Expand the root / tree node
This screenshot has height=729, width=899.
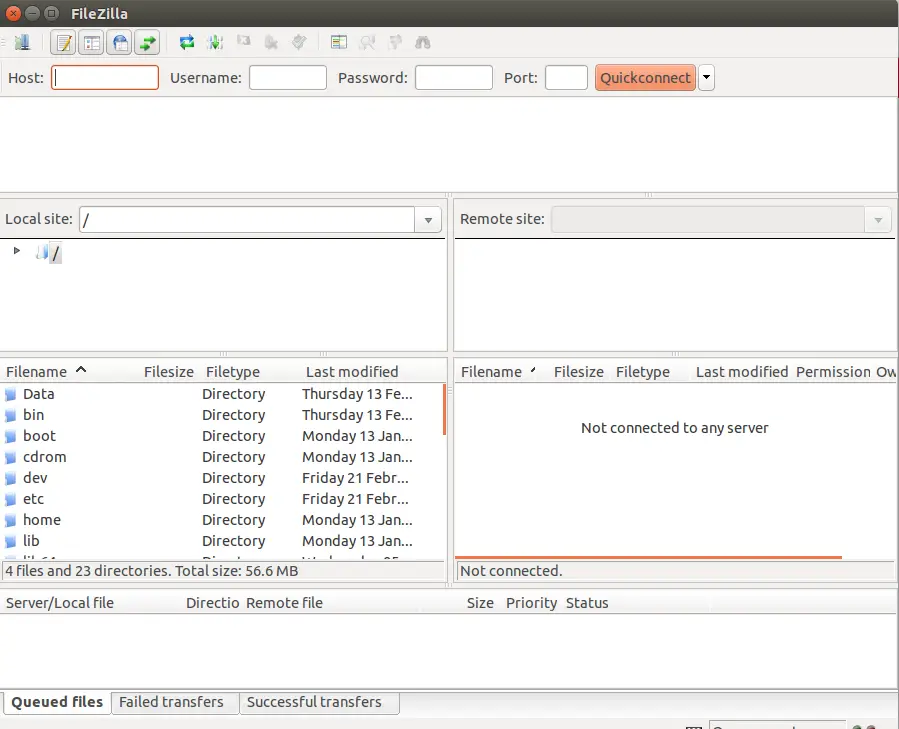point(17,251)
